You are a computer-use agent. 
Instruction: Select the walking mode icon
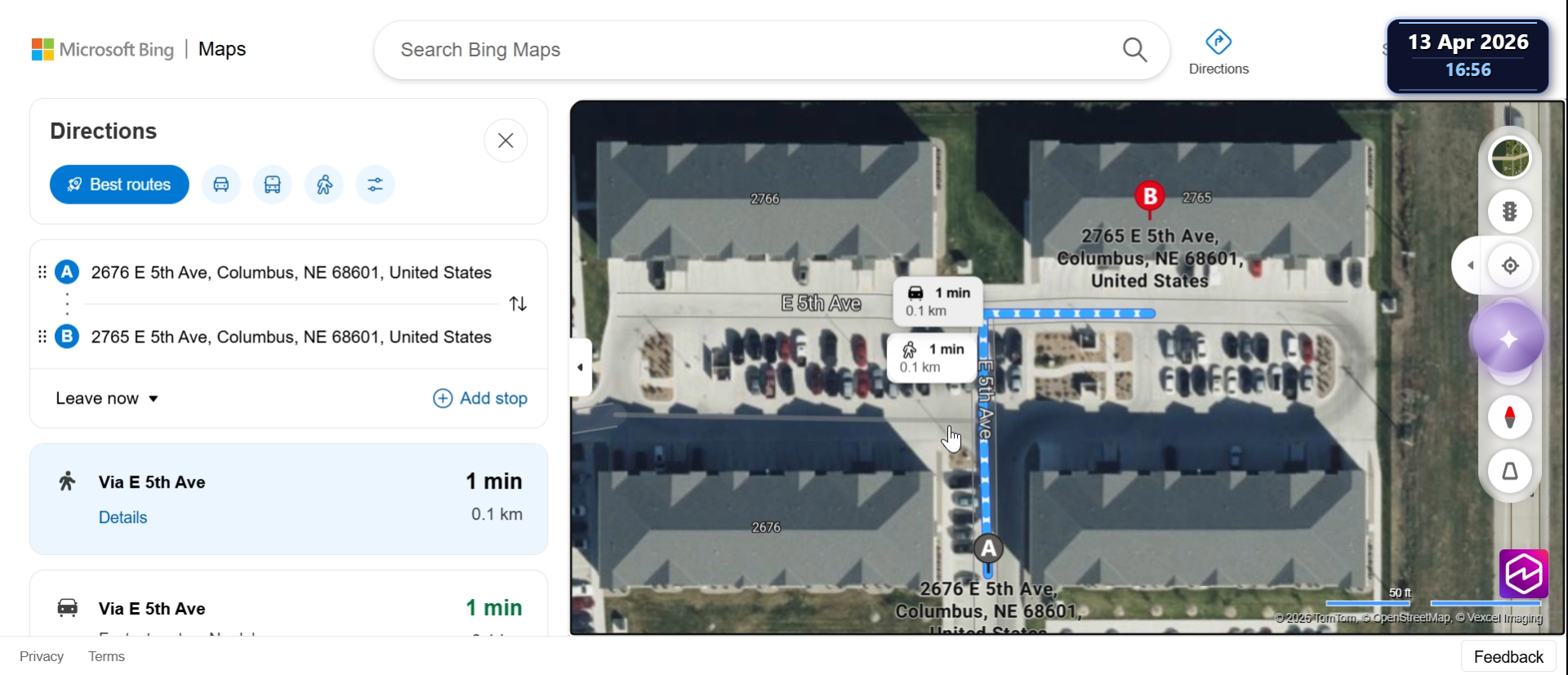pyautogui.click(x=324, y=185)
